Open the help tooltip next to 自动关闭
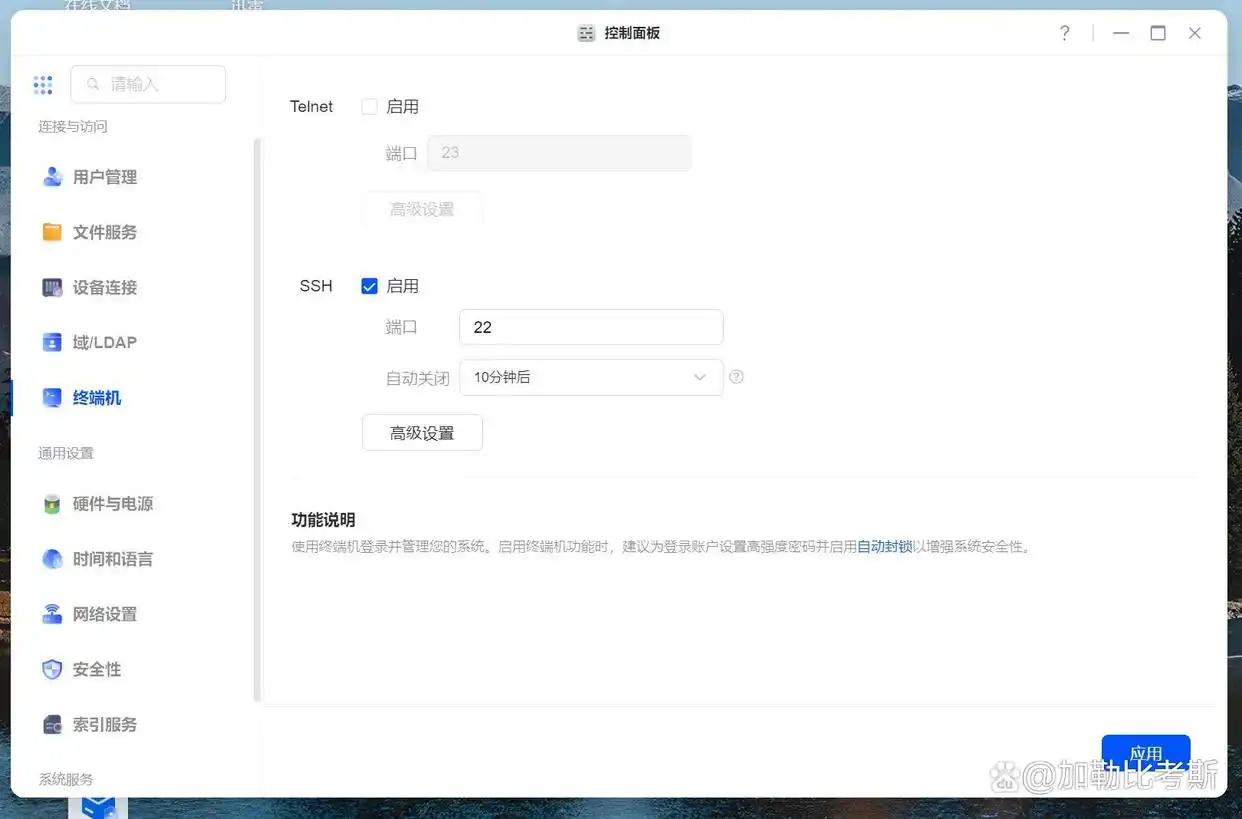Image resolution: width=1242 pixels, height=819 pixels. click(737, 377)
